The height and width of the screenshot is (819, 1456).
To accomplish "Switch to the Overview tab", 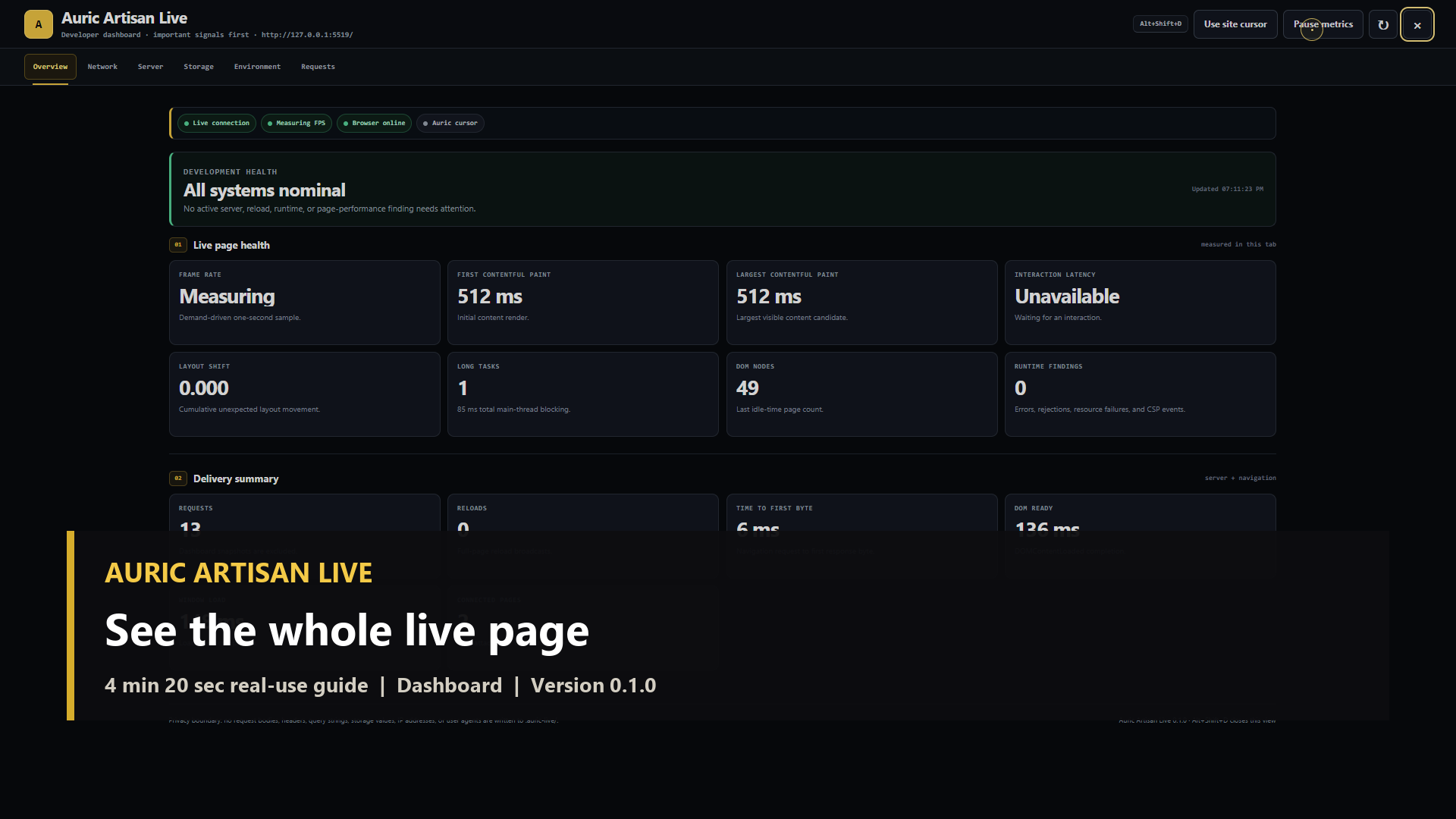I will pos(50,67).
